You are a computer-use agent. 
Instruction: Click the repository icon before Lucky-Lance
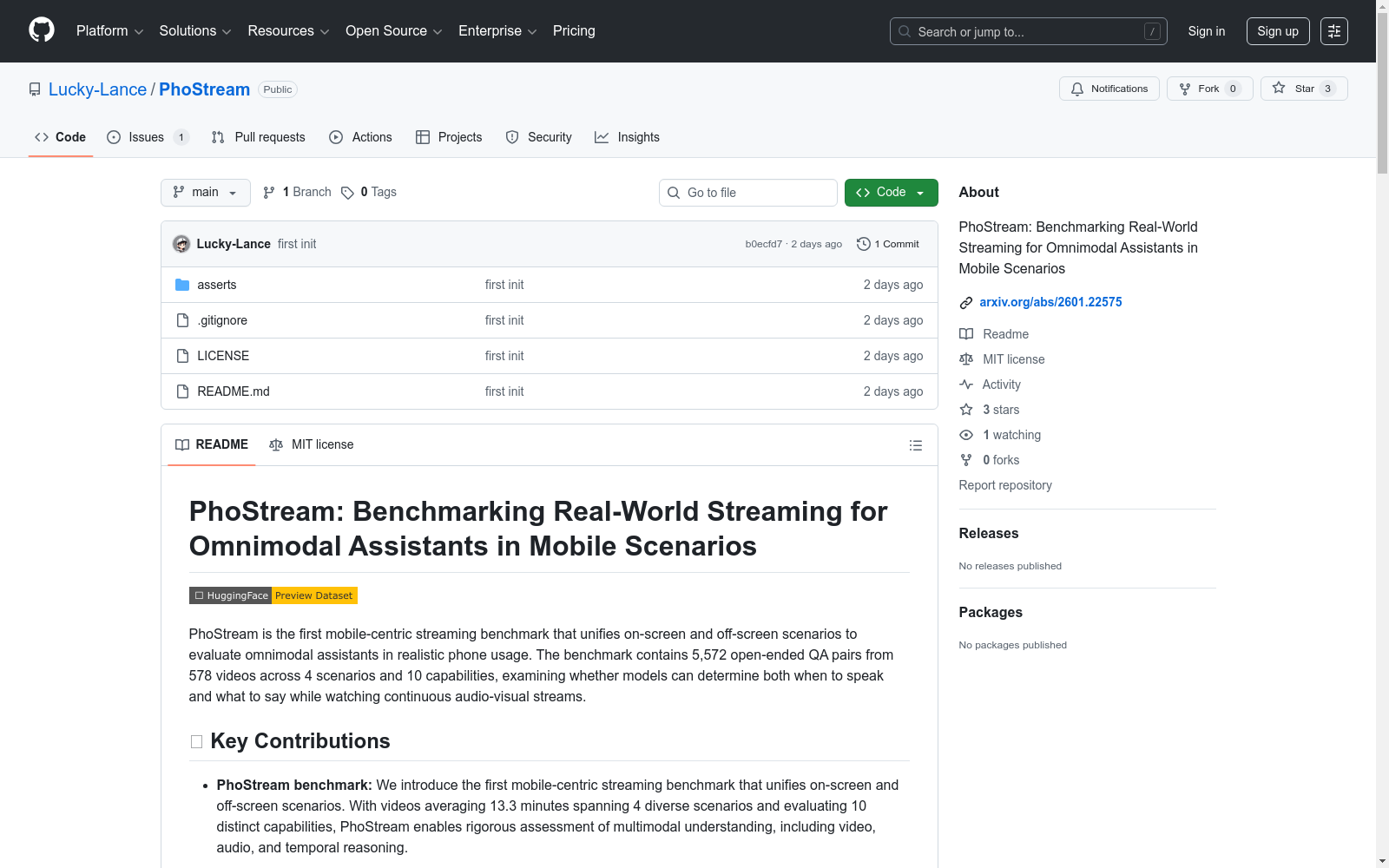(x=35, y=89)
